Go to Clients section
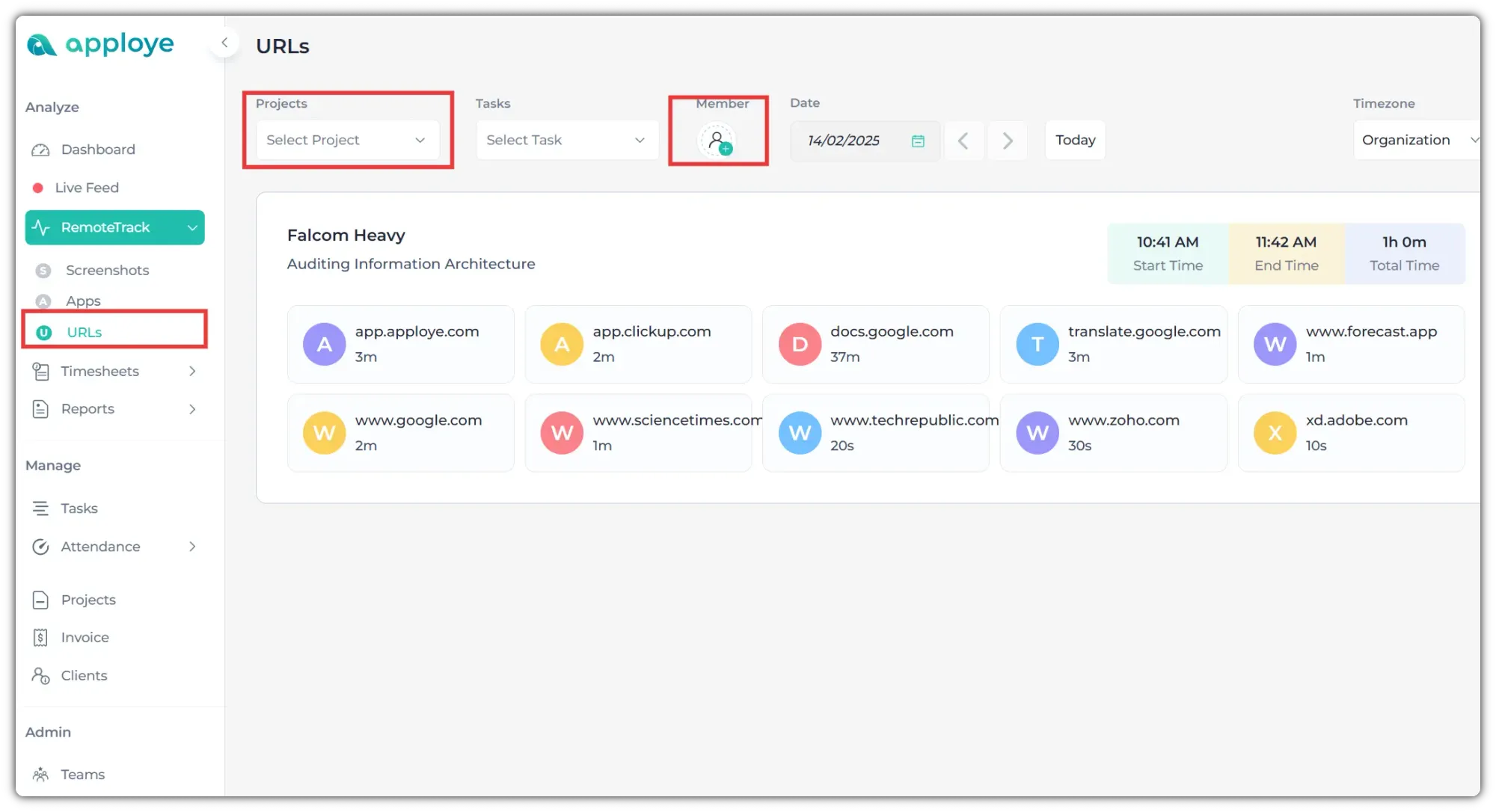This screenshot has height=812, width=1496. pyautogui.click(x=84, y=675)
